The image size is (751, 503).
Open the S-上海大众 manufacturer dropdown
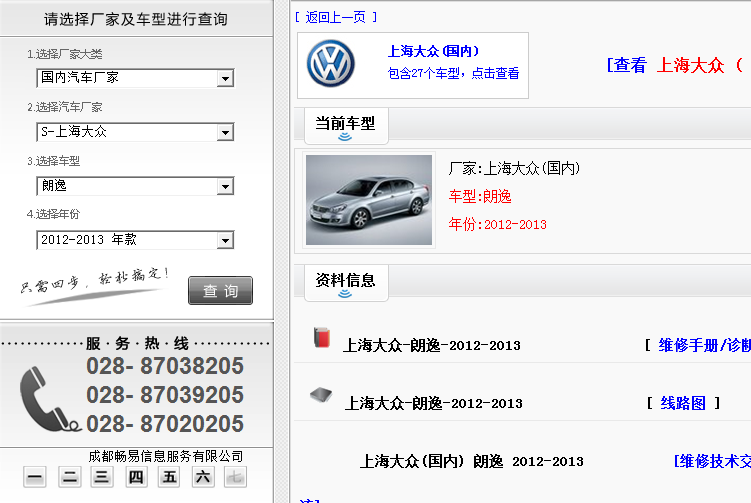(x=135, y=132)
